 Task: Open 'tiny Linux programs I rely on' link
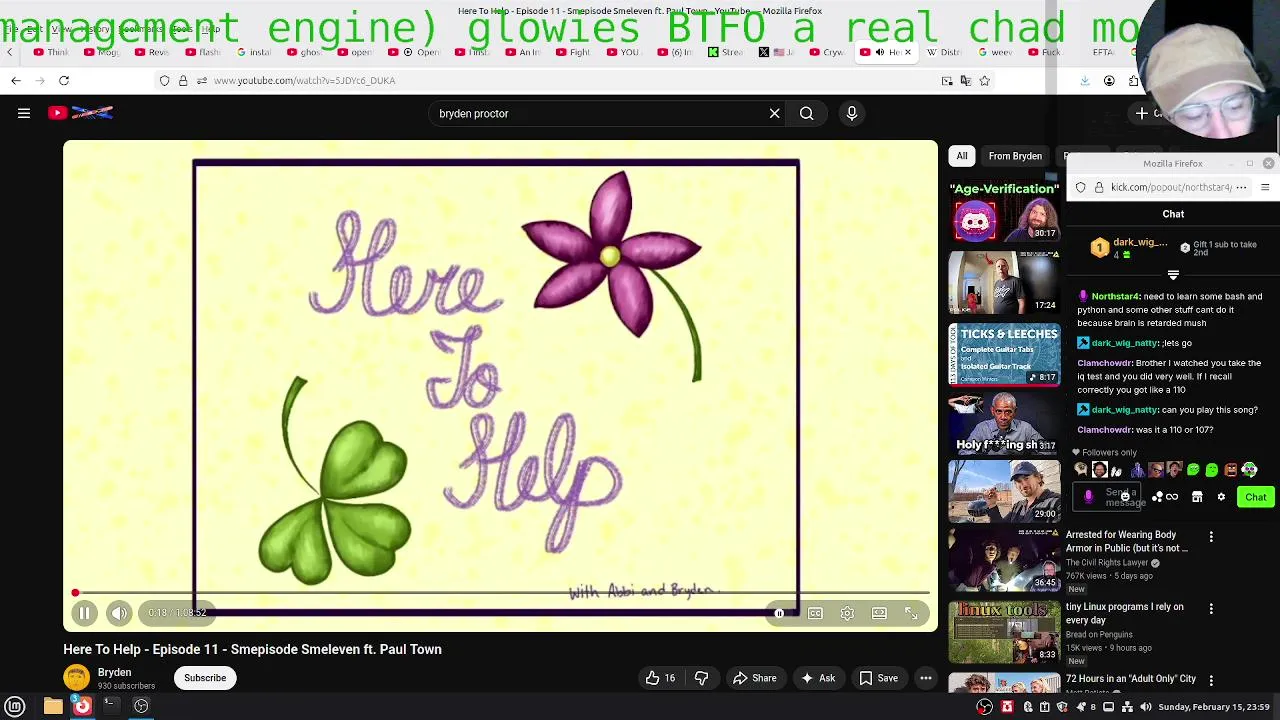point(1124,613)
